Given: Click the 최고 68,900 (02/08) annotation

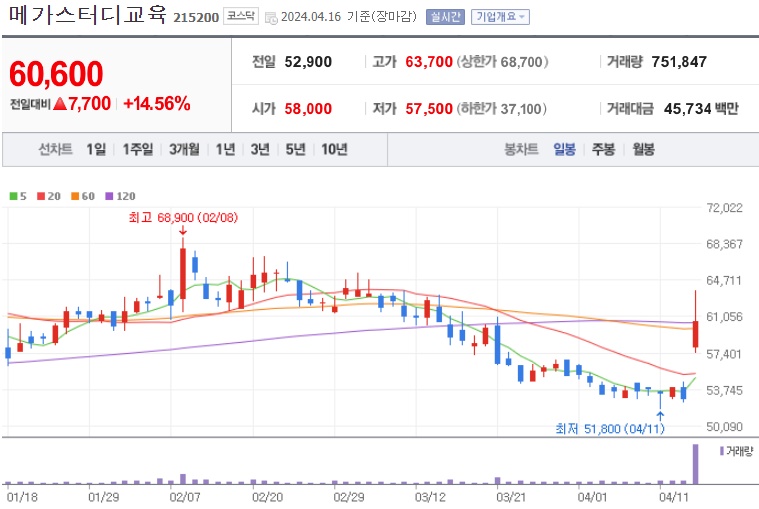Looking at the screenshot, I should [183, 217].
